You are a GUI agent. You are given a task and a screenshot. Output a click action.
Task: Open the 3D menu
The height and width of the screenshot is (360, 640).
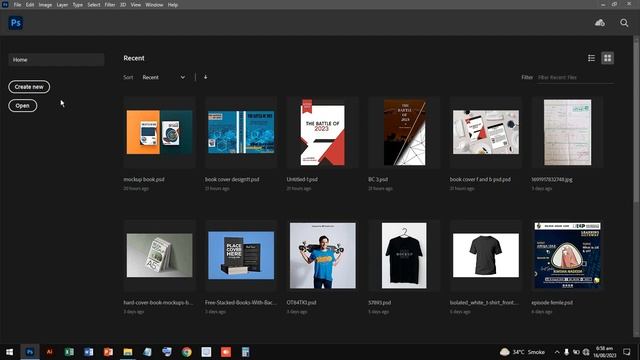[123, 5]
